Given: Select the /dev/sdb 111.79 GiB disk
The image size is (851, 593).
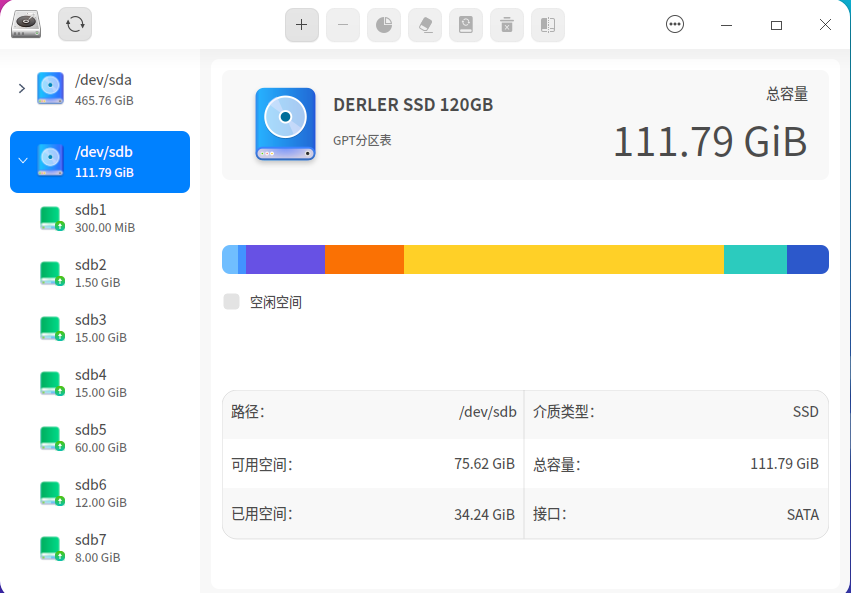Looking at the screenshot, I should pyautogui.click(x=100, y=162).
